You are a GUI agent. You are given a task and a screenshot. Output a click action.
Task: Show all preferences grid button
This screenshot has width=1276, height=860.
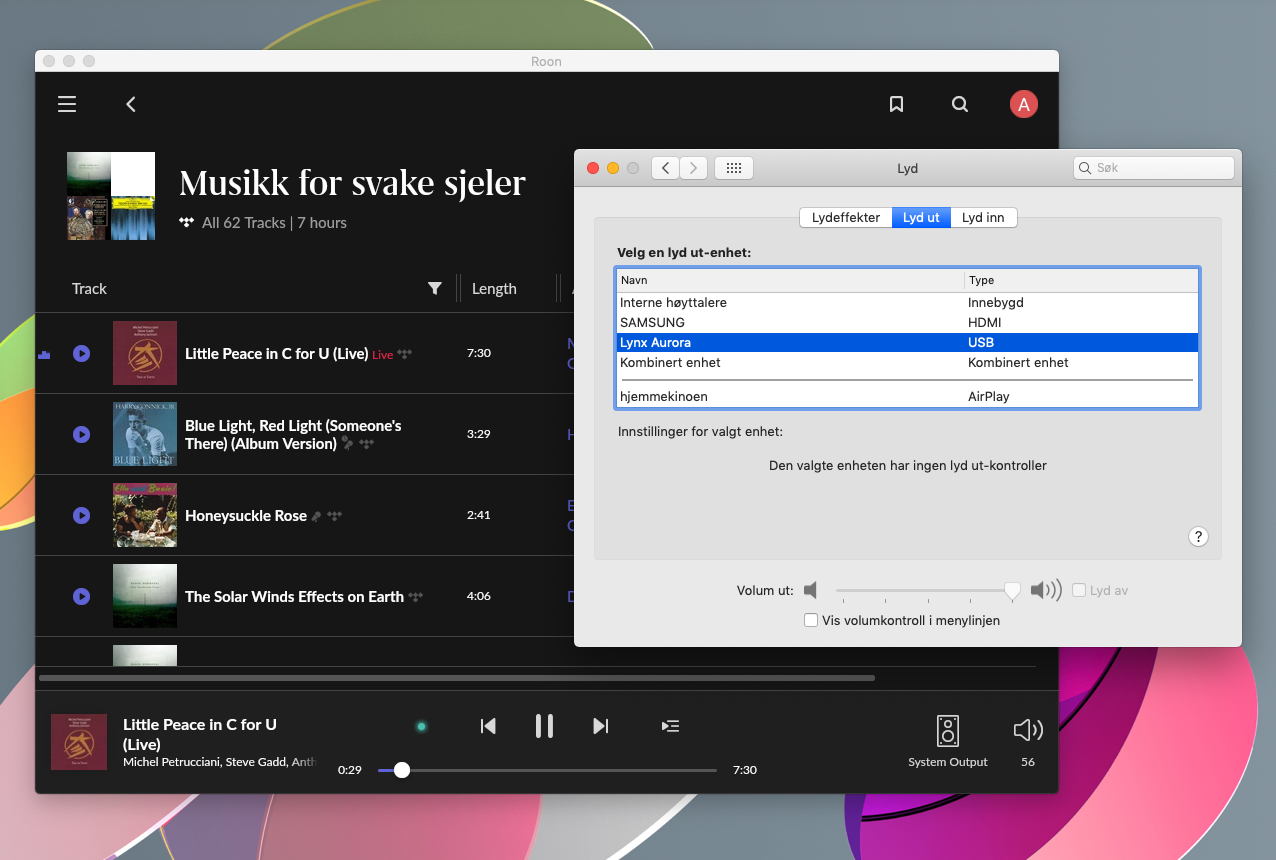pyautogui.click(x=733, y=168)
